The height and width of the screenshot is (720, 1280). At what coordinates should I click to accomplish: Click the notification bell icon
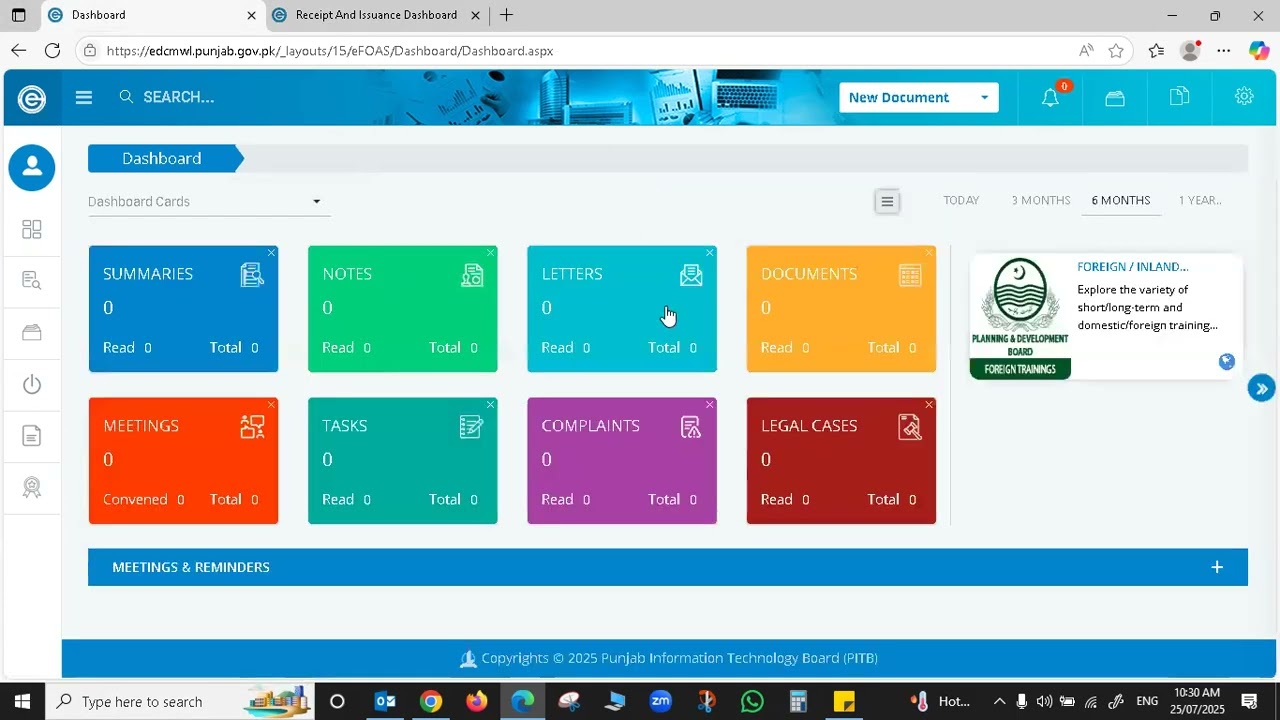coord(1050,97)
